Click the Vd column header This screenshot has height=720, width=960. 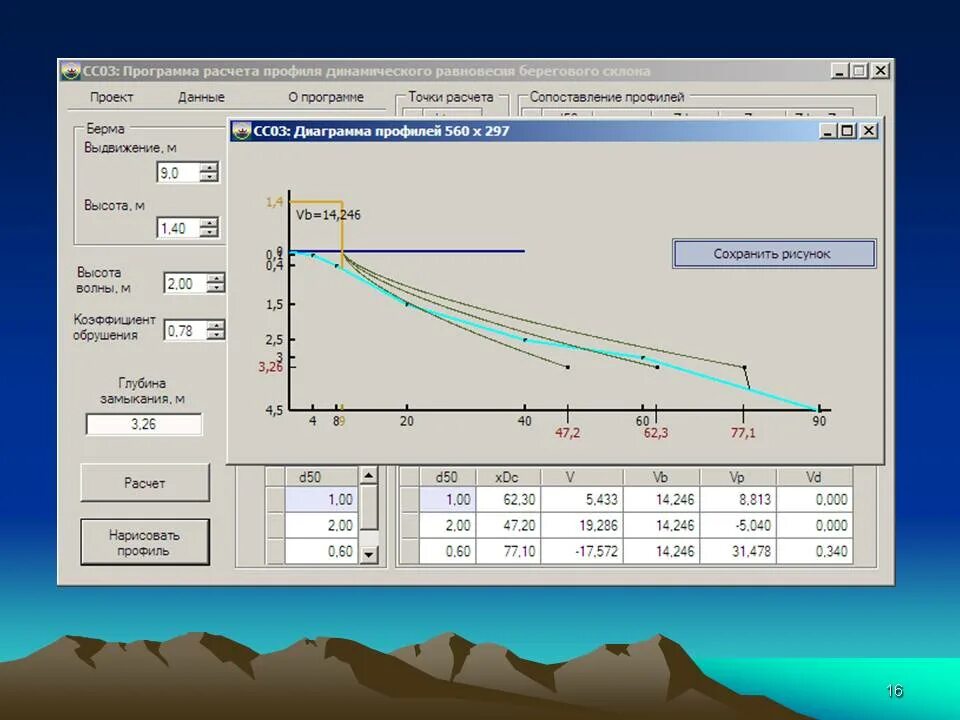(x=814, y=477)
